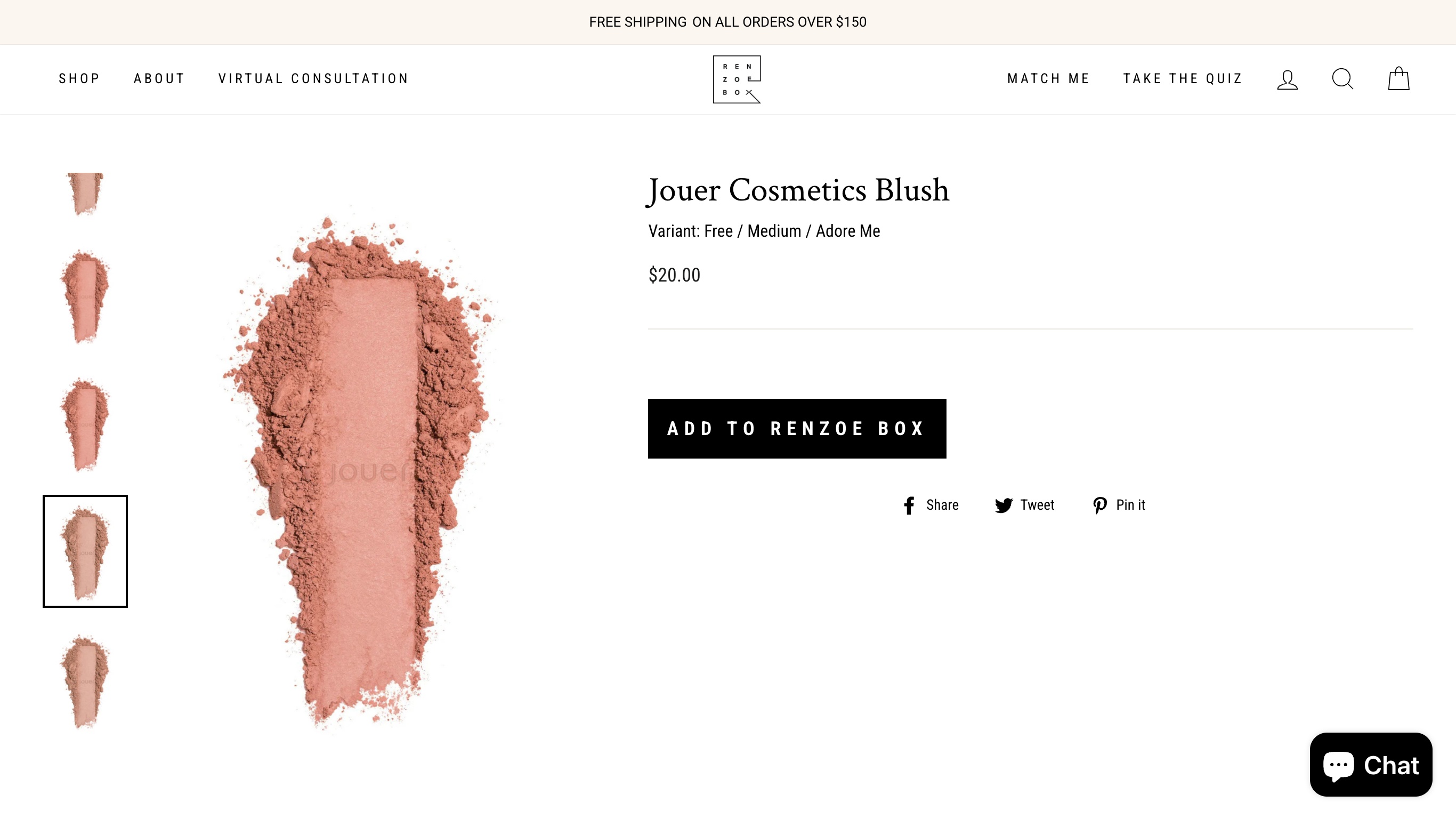Viewport: 1456px width, 819px height.
Task: Open Take the Quiz link
Action: coord(1183,78)
